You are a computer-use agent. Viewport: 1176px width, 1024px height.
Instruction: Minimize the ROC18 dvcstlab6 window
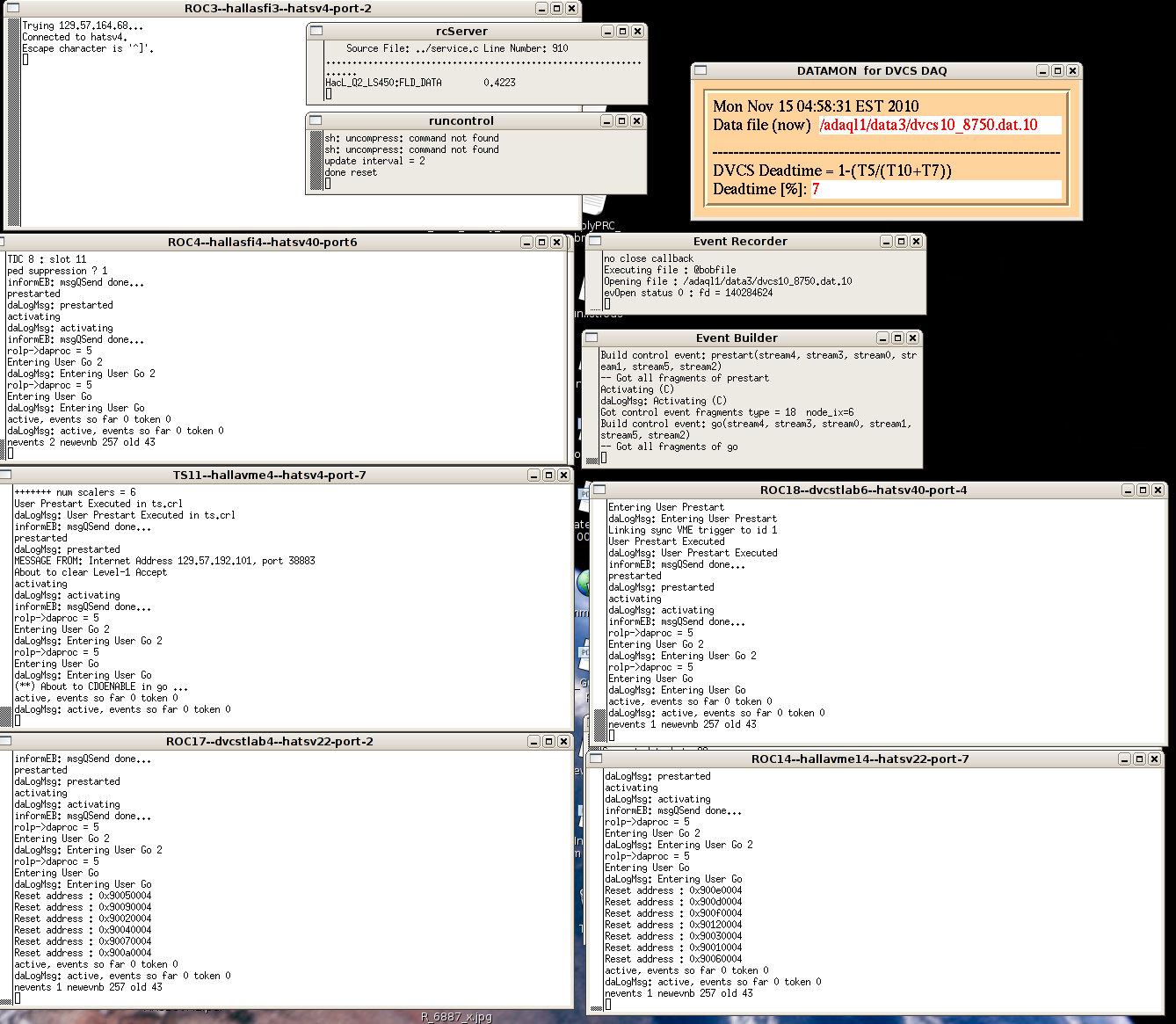tap(1128, 490)
